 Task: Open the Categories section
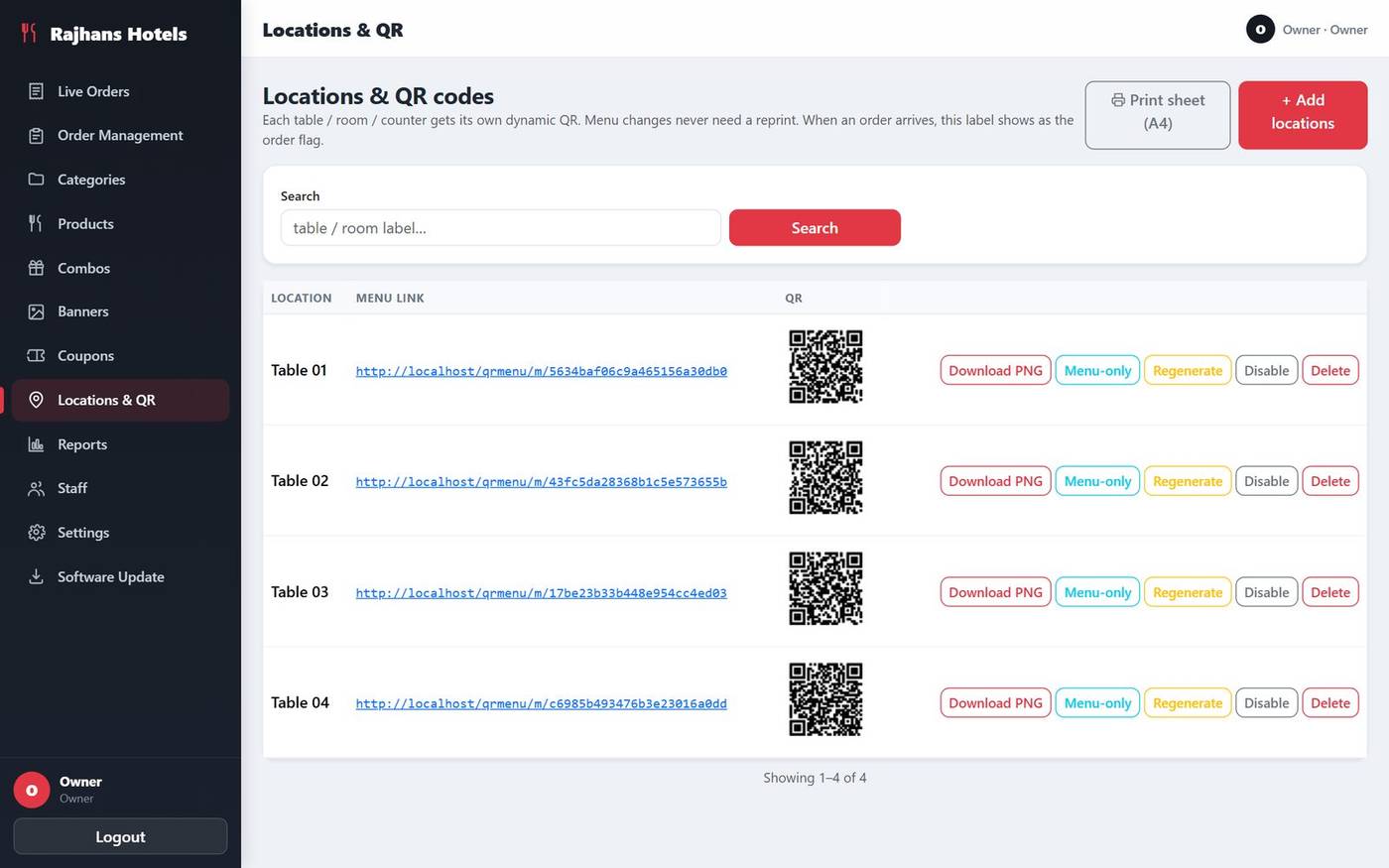pyautogui.click(x=120, y=180)
